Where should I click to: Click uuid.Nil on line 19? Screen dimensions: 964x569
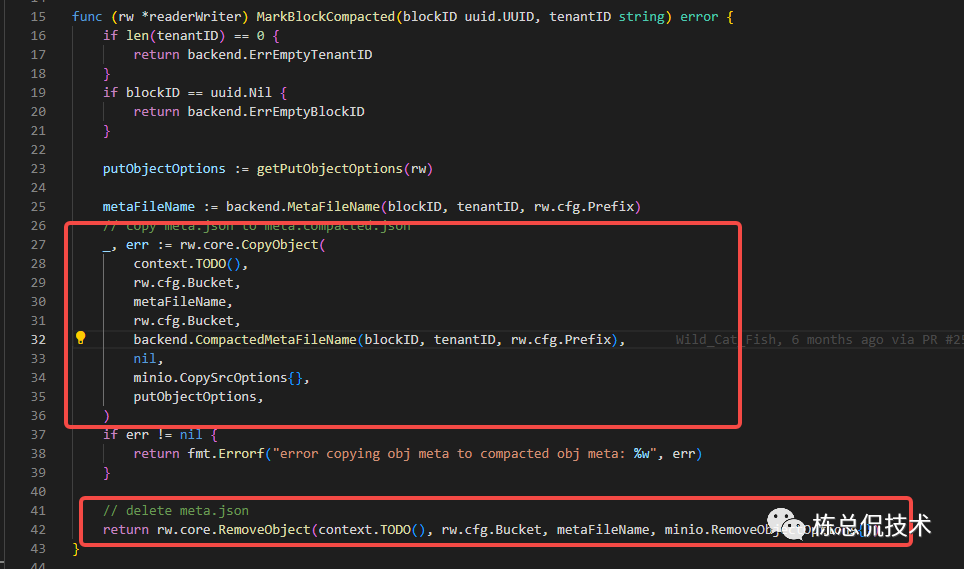pyautogui.click(x=241, y=93)
